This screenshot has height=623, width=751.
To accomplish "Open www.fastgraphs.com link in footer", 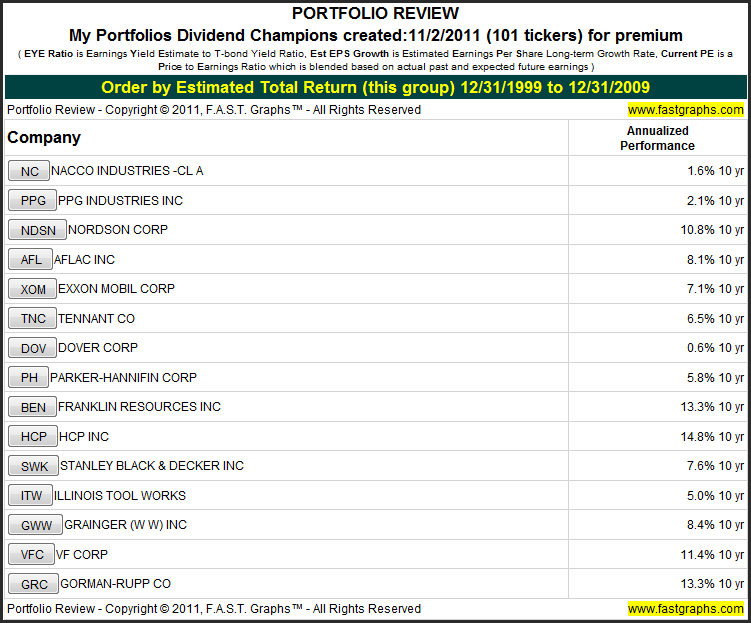I will click(x=685, y=609).
